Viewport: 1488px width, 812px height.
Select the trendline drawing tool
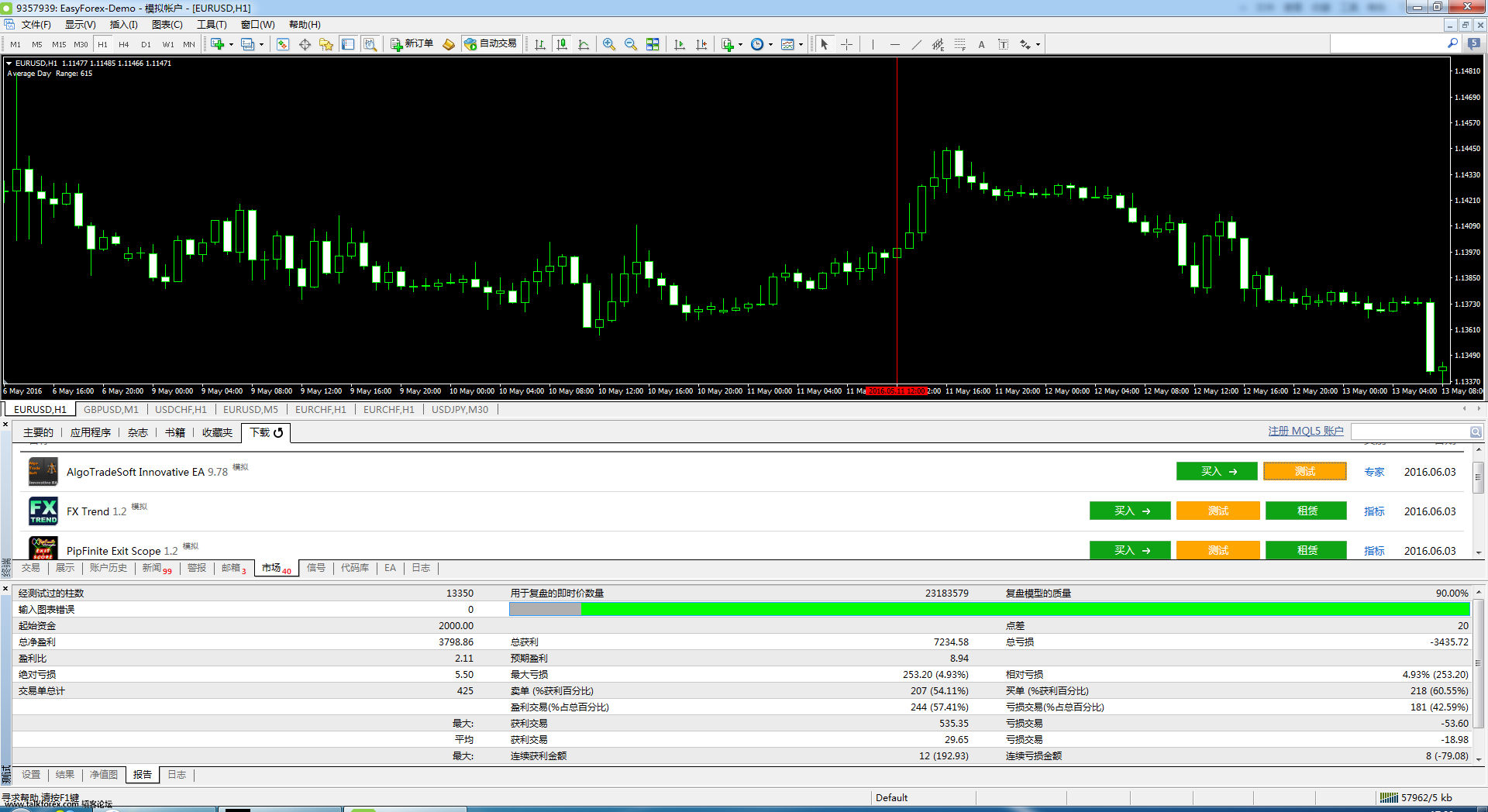click(917, 44)
